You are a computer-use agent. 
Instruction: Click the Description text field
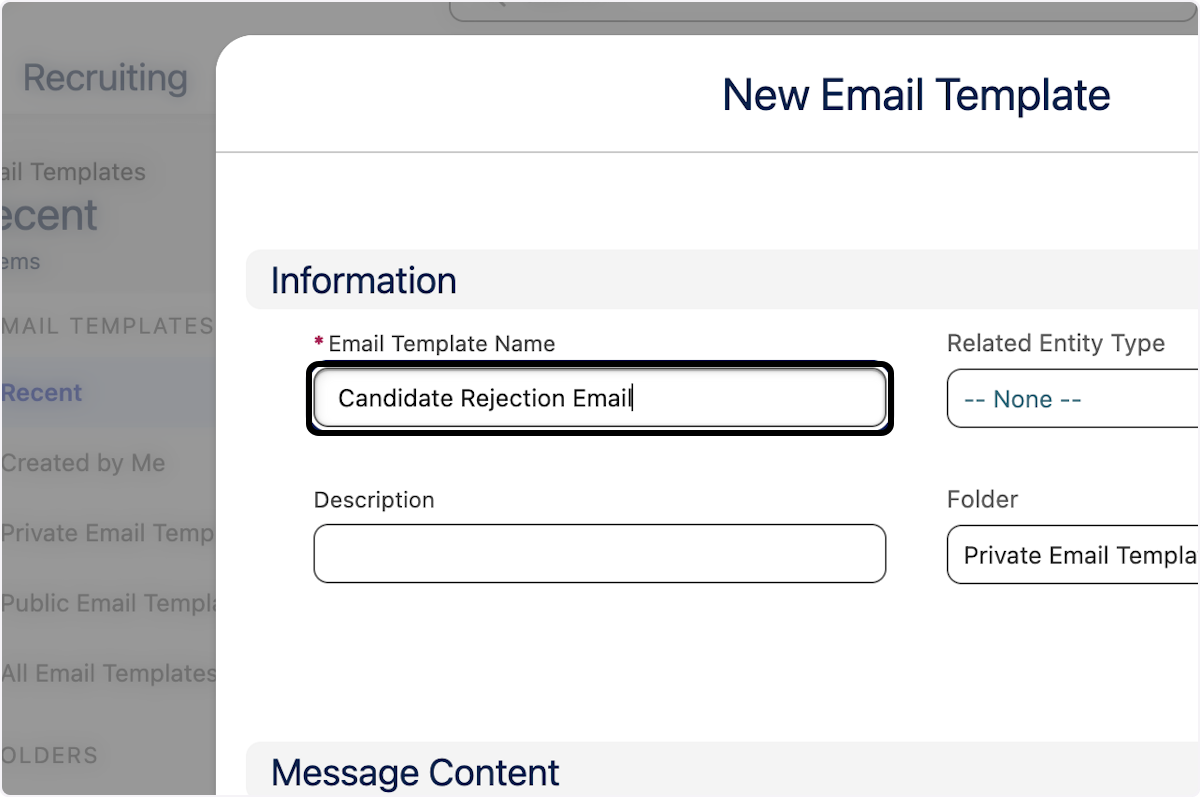pyautogui.click(x=600, y=555)
